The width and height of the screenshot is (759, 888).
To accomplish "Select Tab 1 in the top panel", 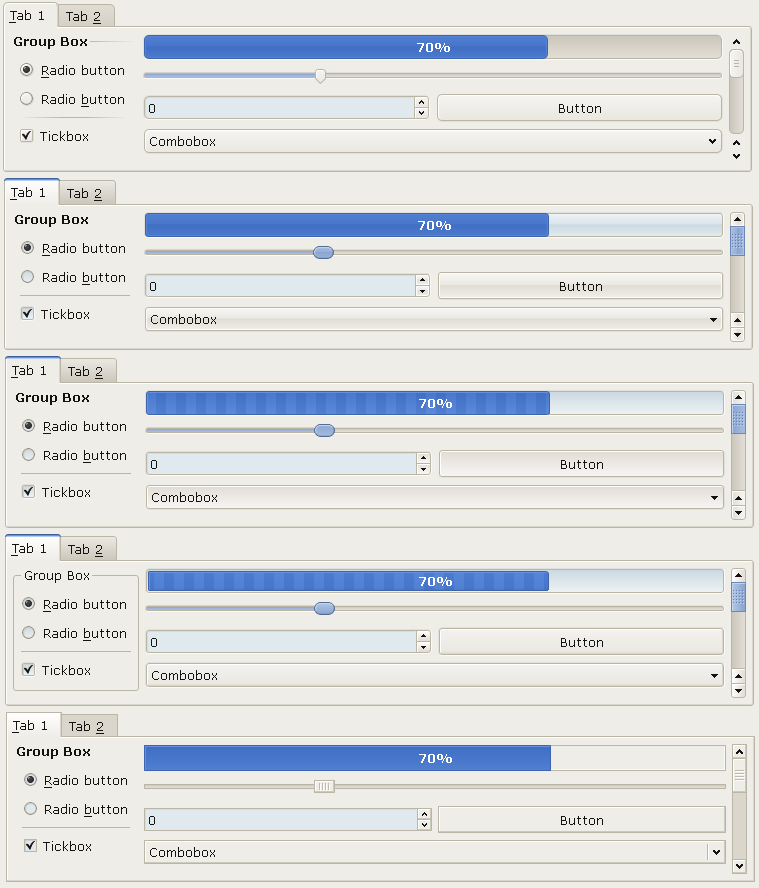I will coord(31,15).
